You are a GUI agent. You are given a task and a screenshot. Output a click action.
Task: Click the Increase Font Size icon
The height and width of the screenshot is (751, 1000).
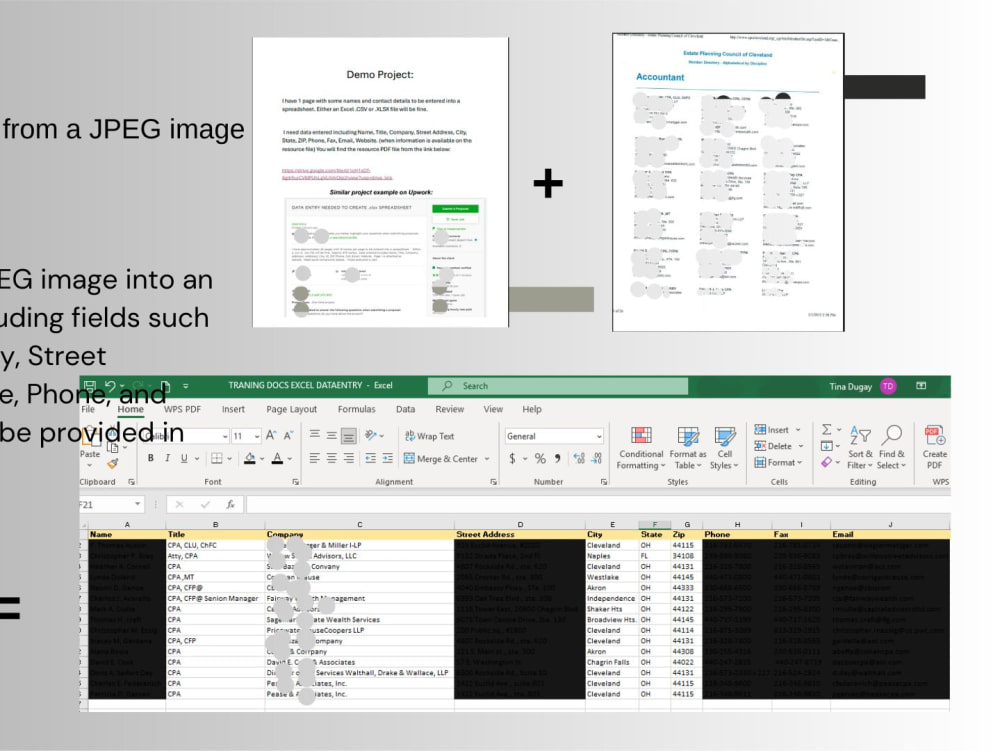tap(271, 436)
